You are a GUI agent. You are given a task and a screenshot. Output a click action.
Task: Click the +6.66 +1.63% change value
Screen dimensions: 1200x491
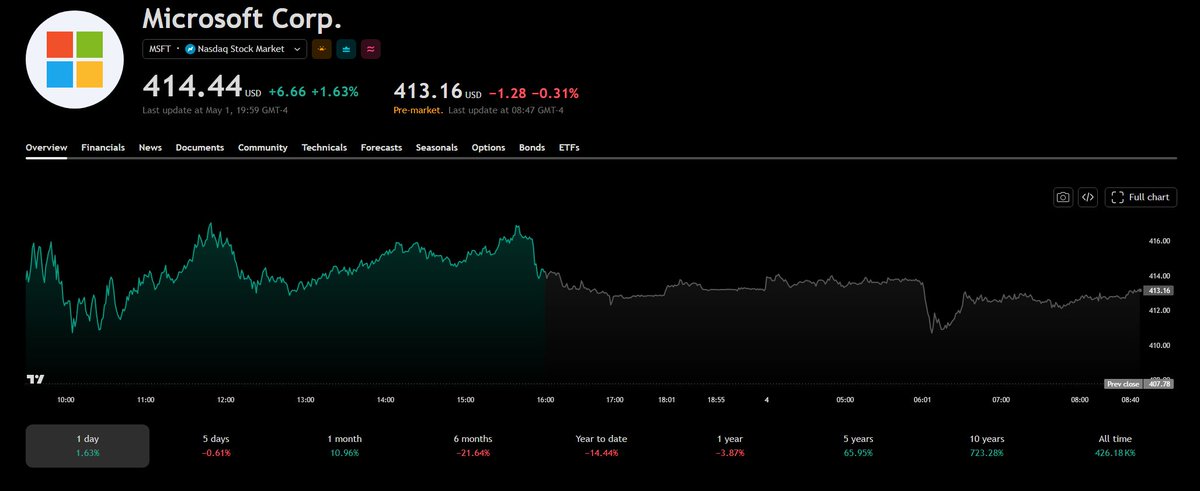[x=313, y=92]
